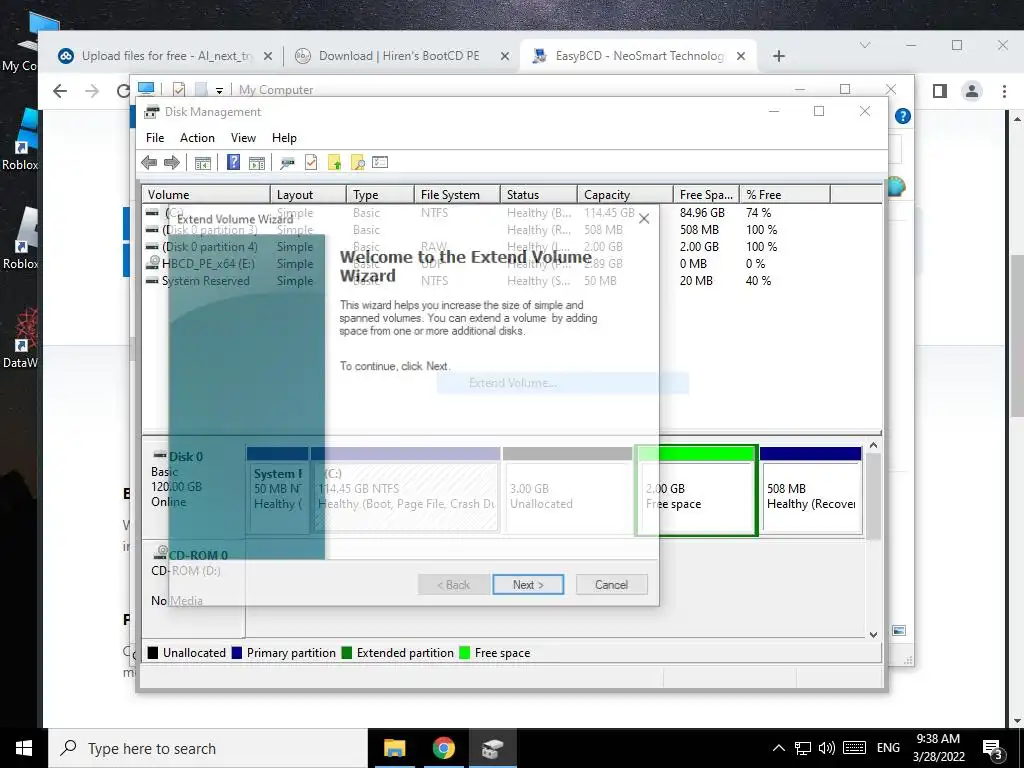The height and width of the screenshot is (768, 1024).
Task: Sort by the Volume column header
Action: [x=206, y=195]
